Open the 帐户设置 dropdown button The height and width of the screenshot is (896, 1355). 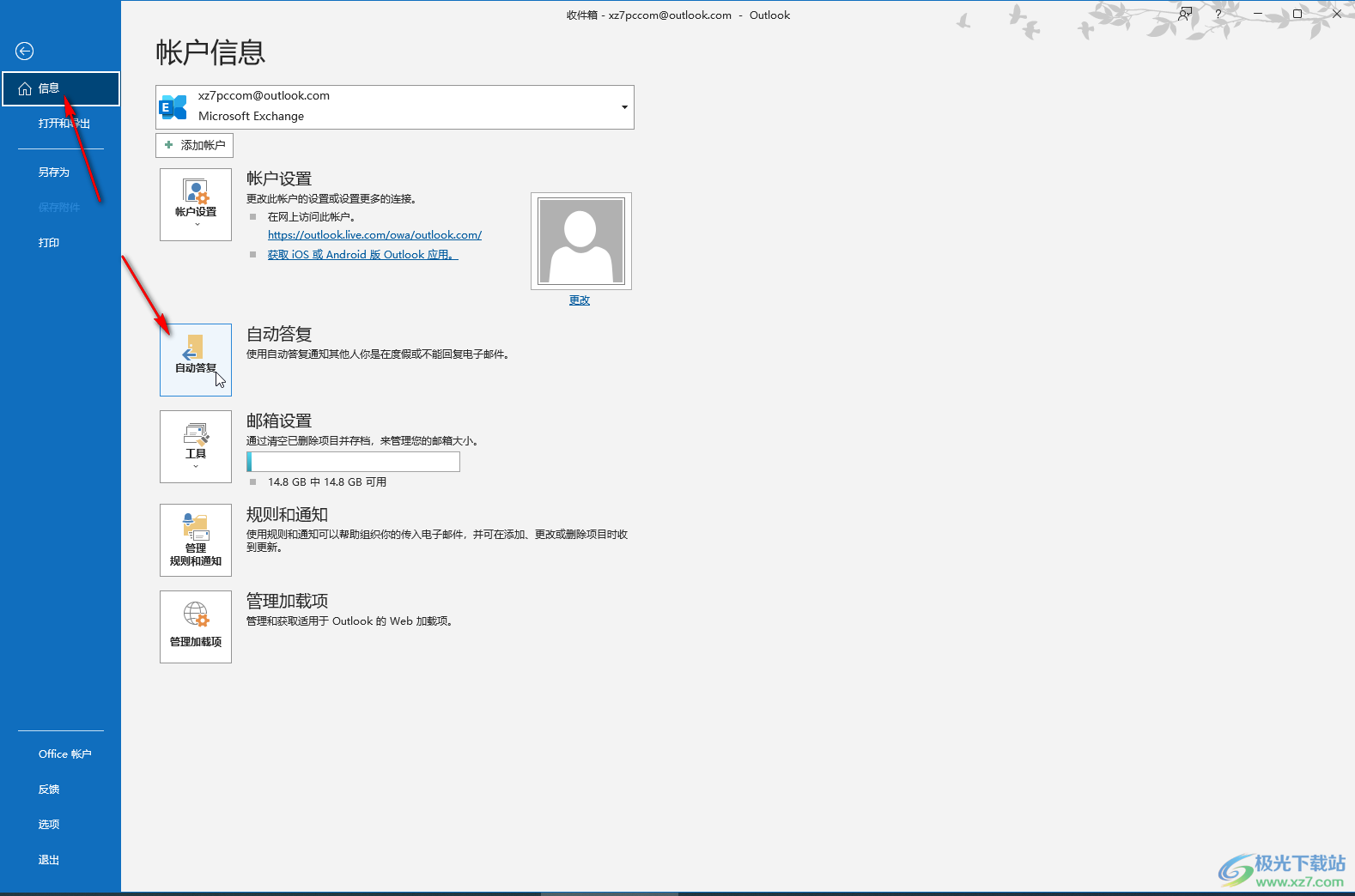pos(196,204)
